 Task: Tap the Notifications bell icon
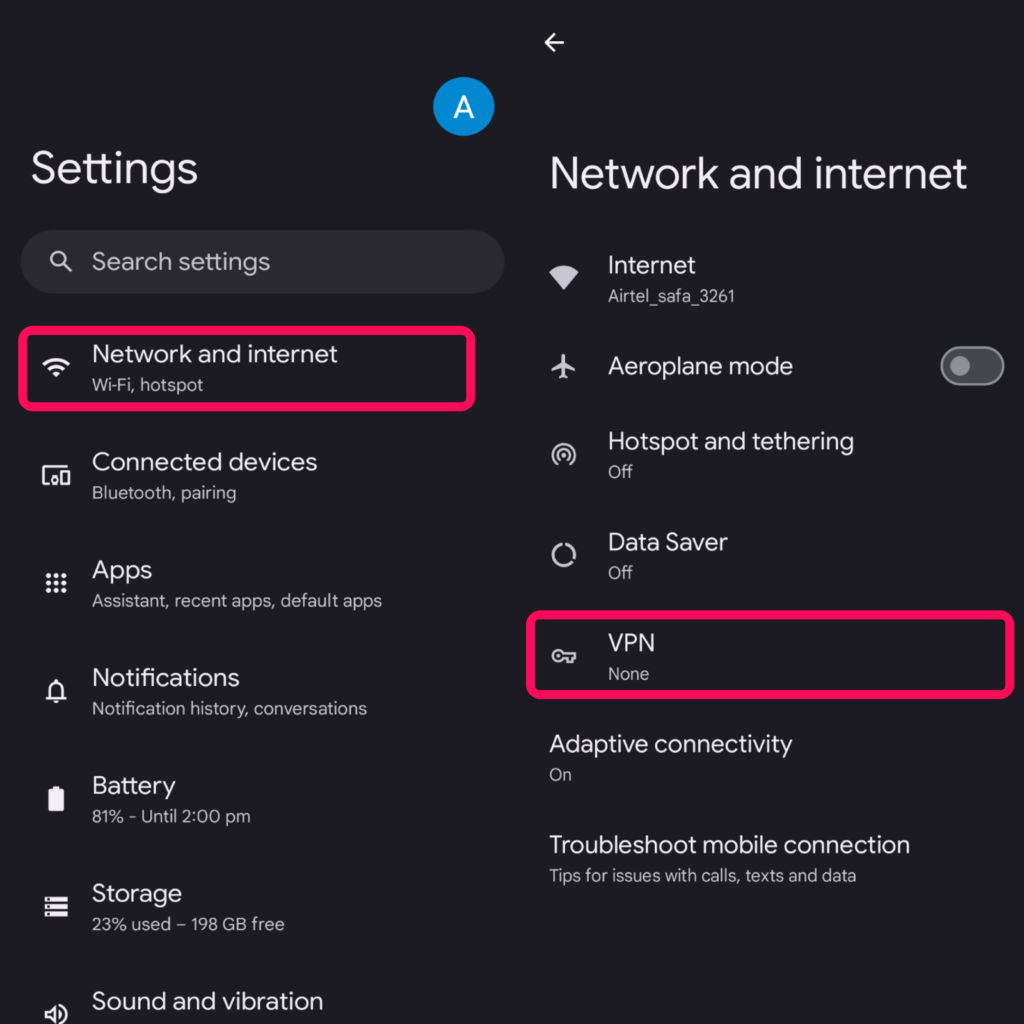coord(55,691)
